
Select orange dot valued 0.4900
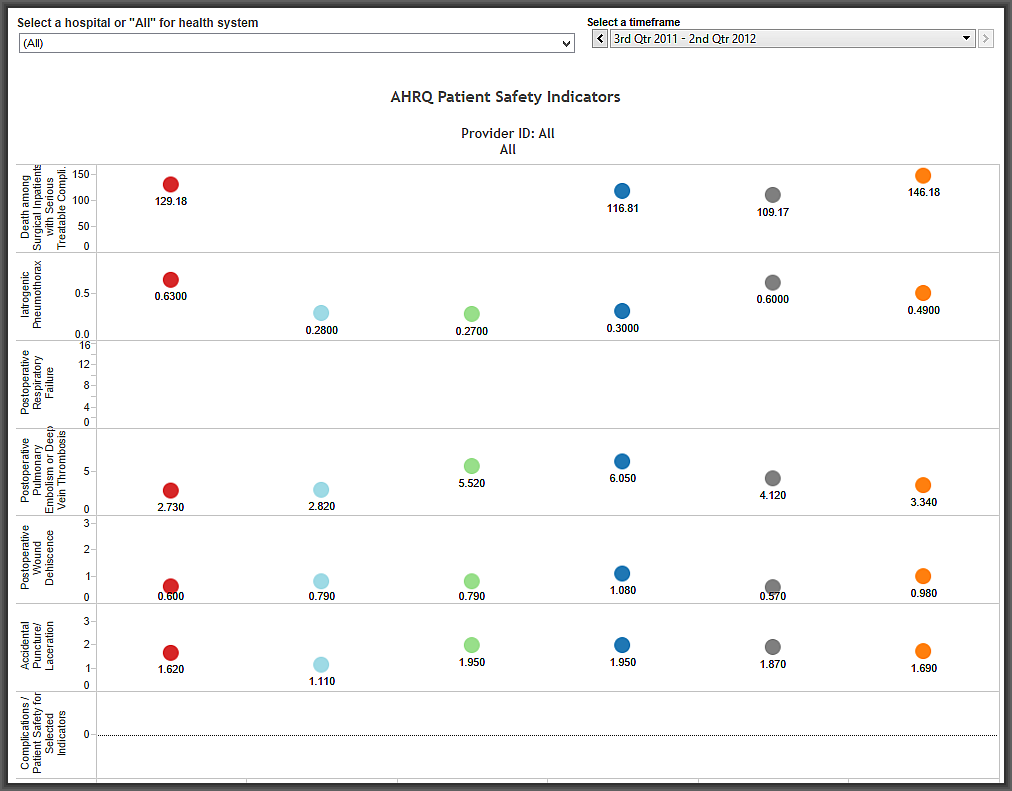[x=923, y=293]
